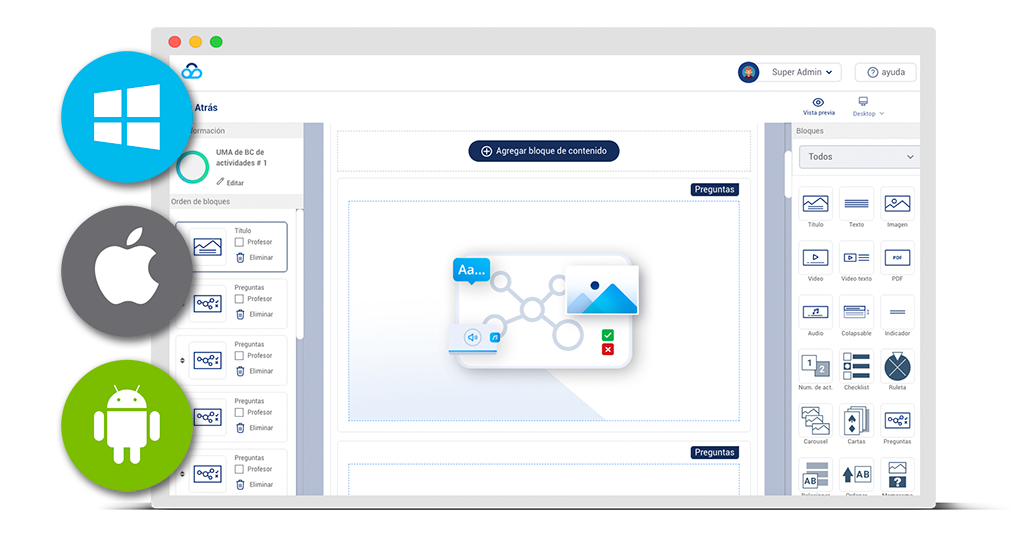This screenshot has width=1024, height=537.
Task: Pick the Audio block icon
Action: [815, 312]
